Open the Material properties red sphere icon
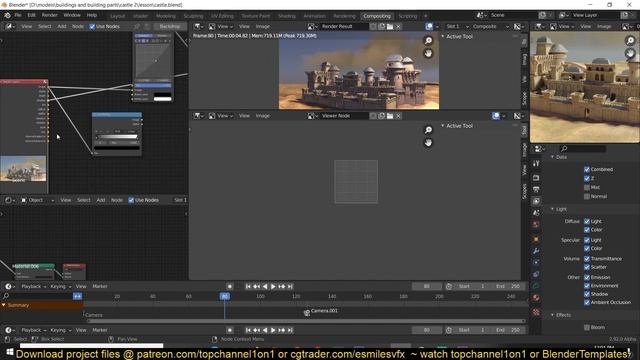 pyautogui.click(x=536, y=298)
